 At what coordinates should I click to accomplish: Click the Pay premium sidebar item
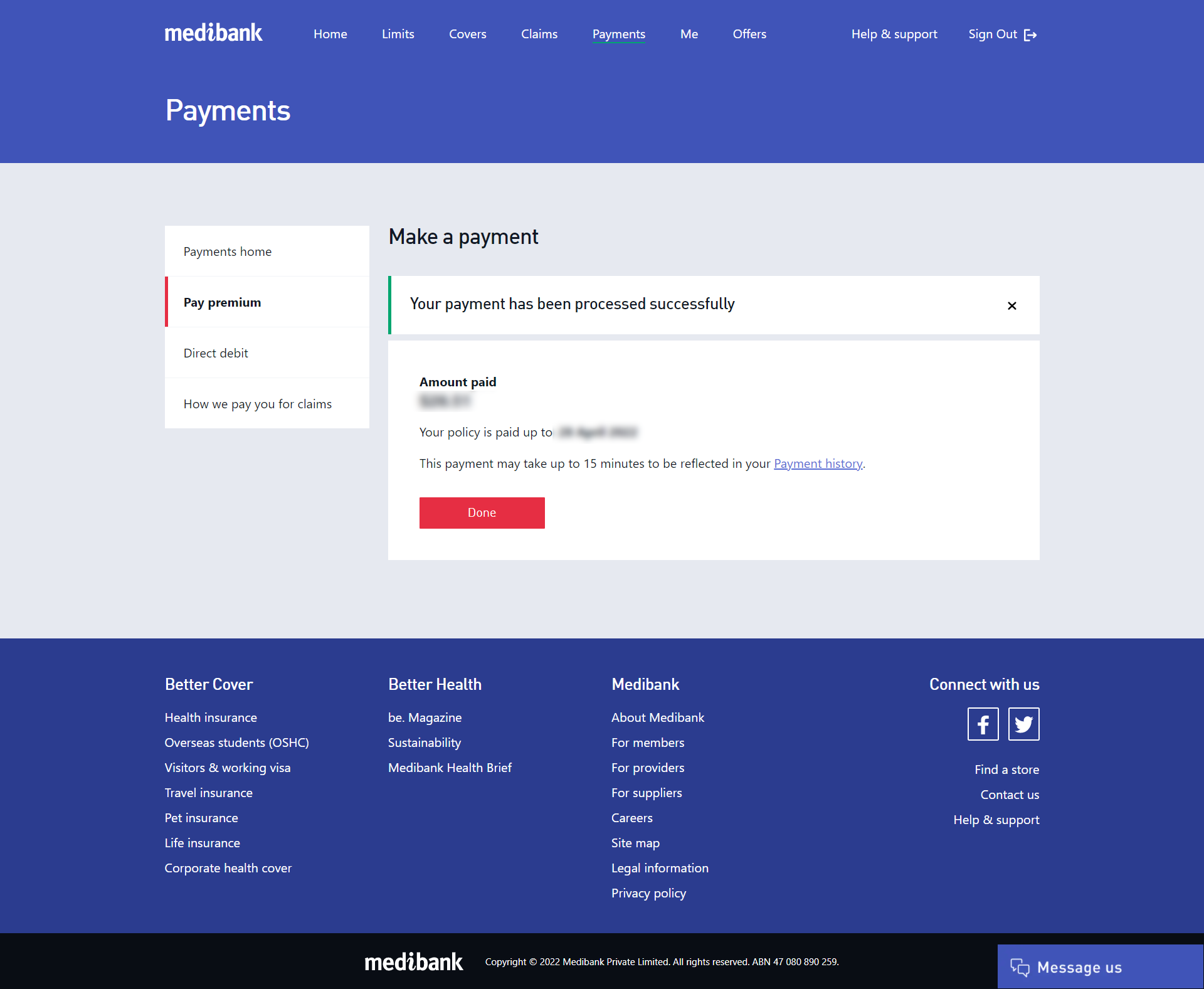click(221, 302)
